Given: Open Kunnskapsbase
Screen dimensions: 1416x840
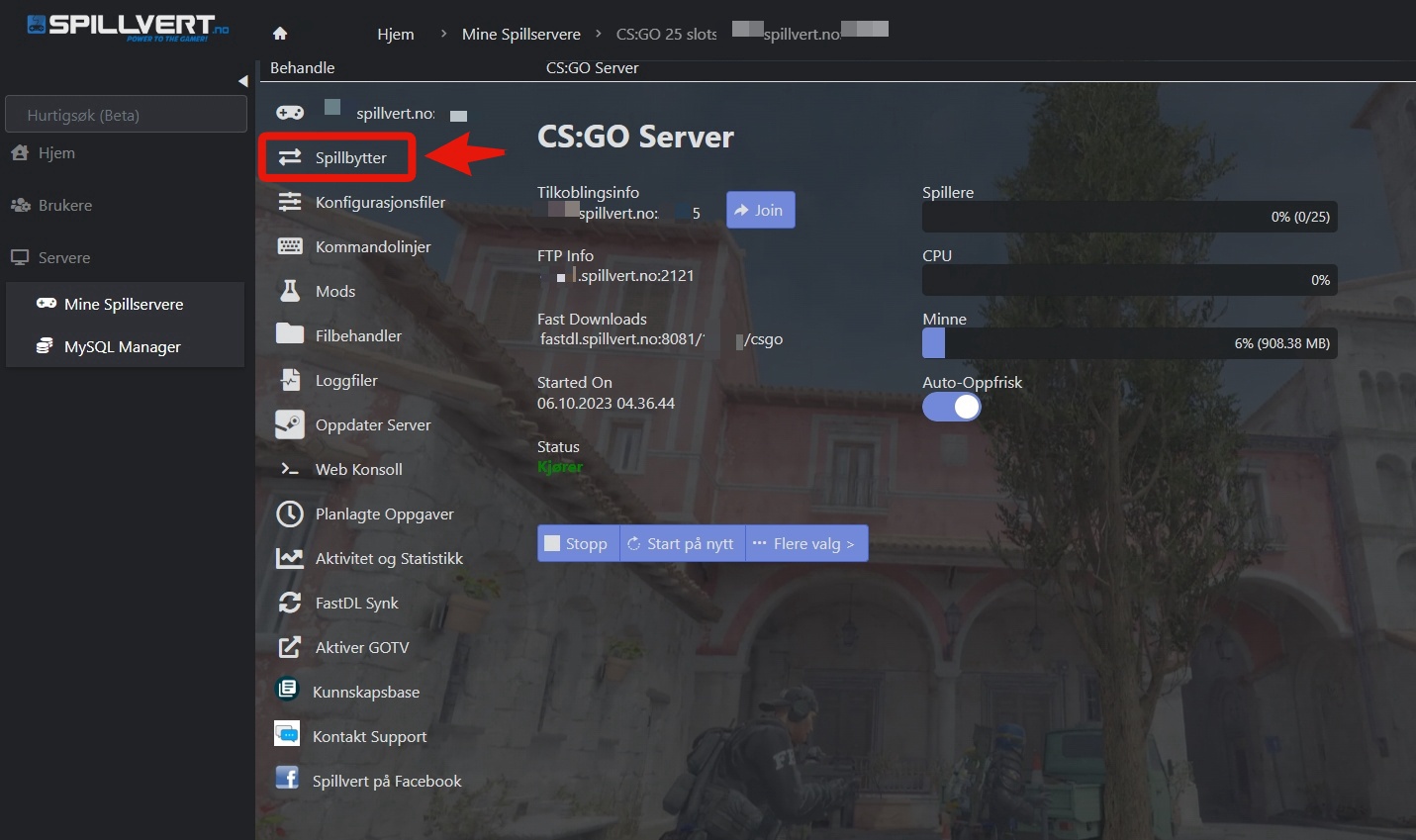Looking at the screenshot, I should click(x=366, y=693).
